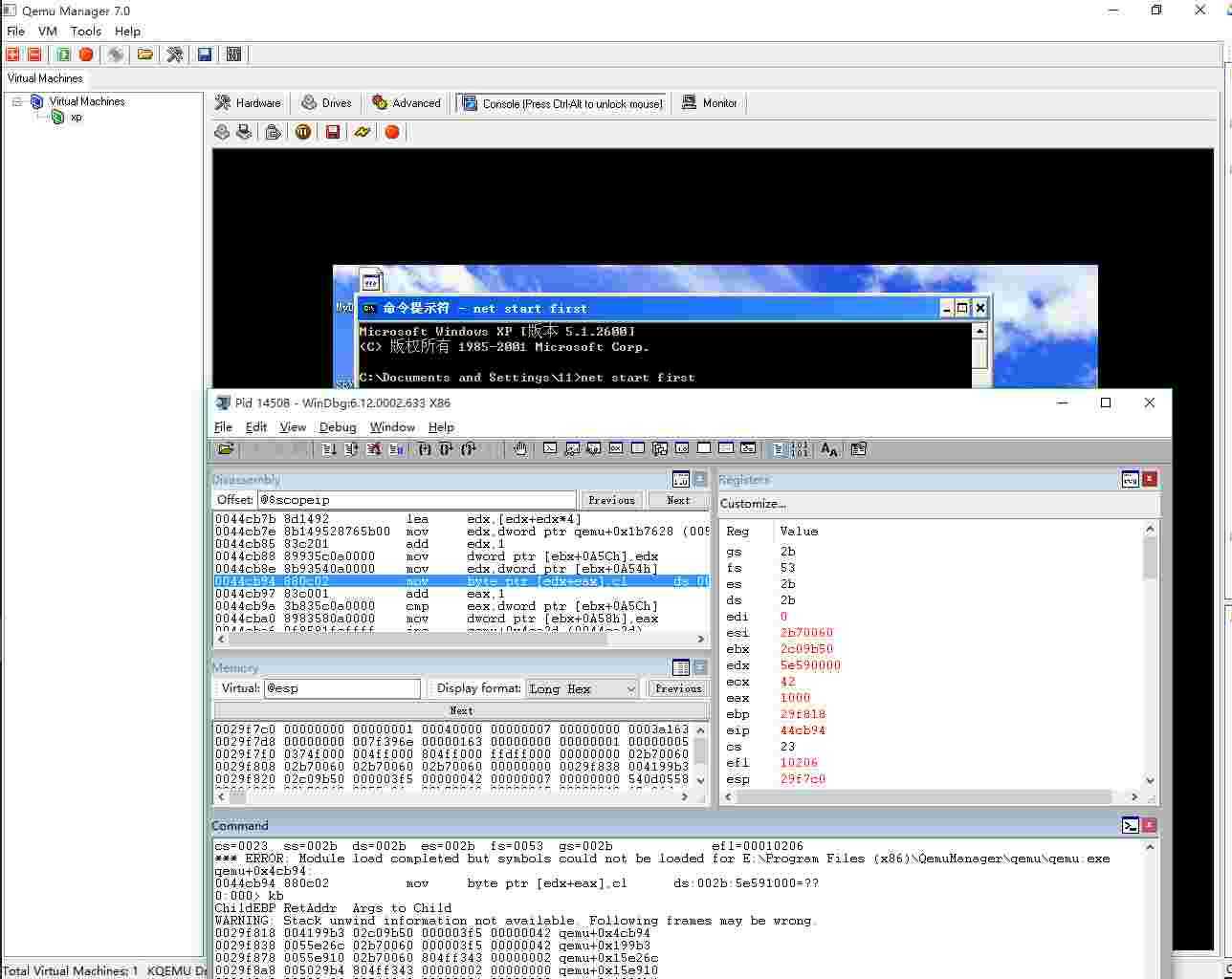1232x979 pixels.
Task: Open the WinDbg Edit menu
Action: click(x=256, y=427)
